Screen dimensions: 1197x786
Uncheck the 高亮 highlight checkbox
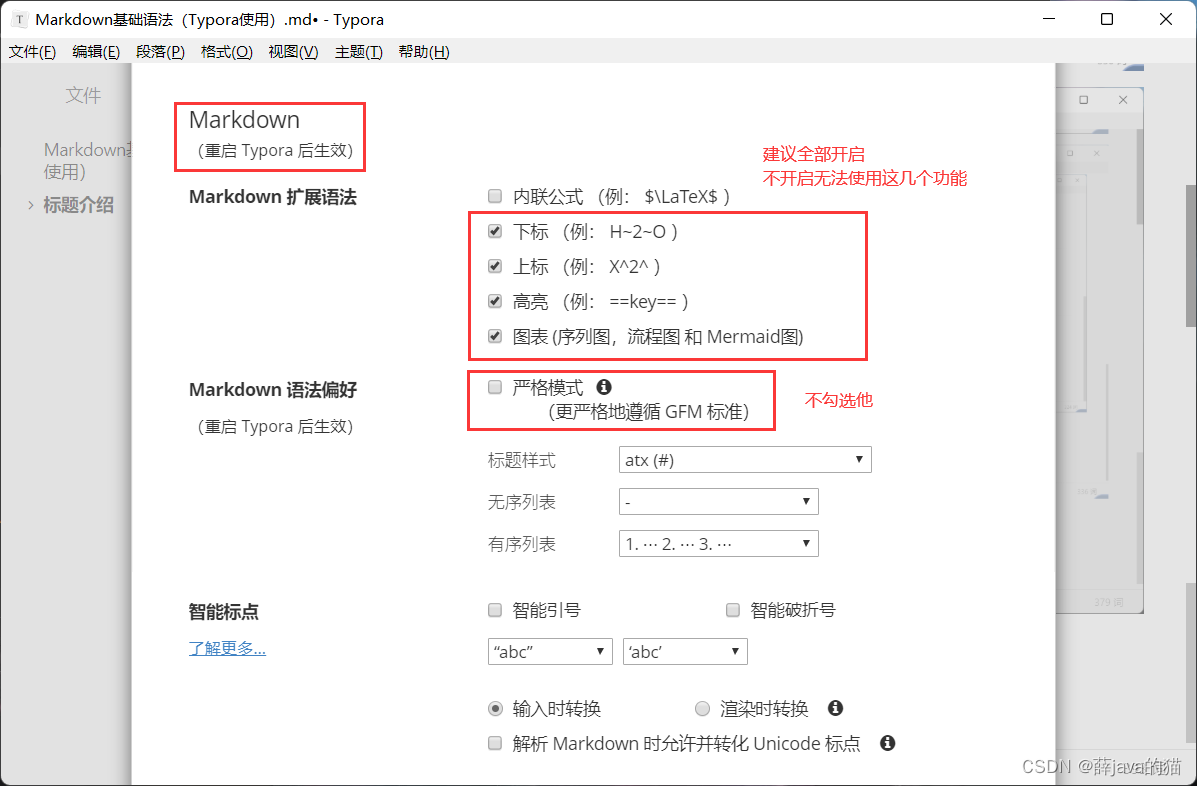pyautogui.click(x=494, y=301)
